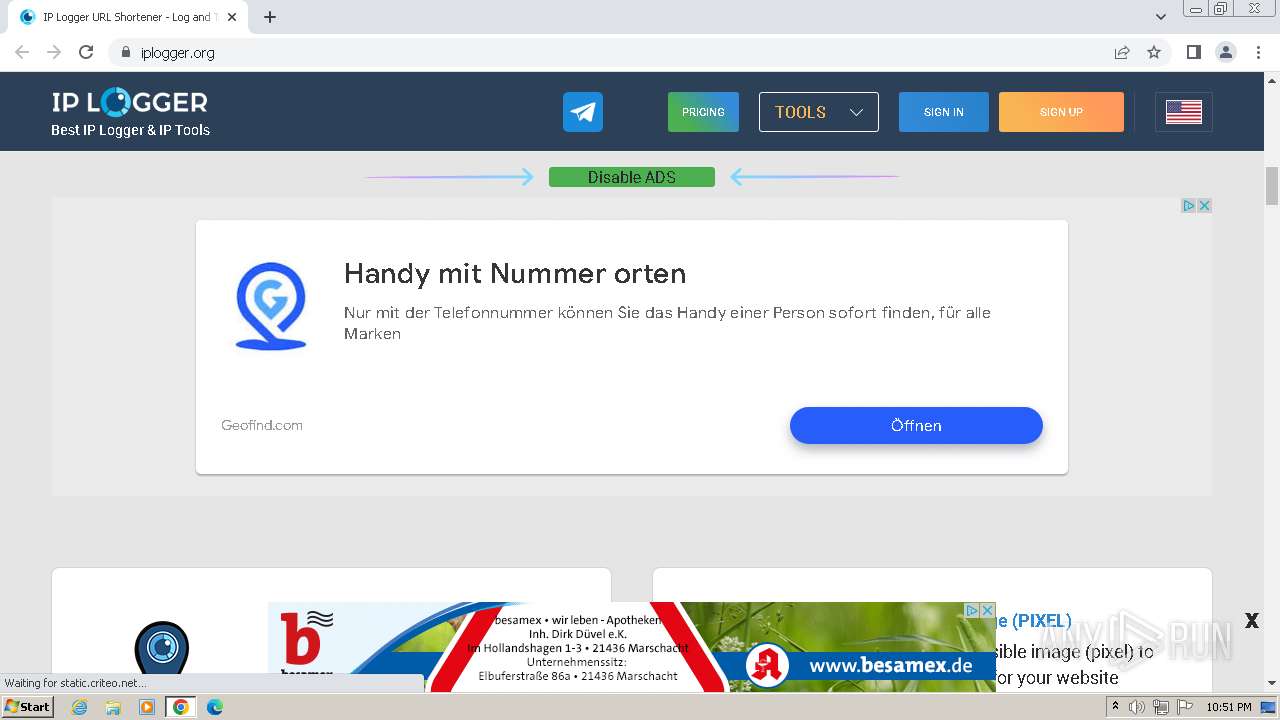This screenshot has height=720, width=1280.
Task: Open the US flag language selector
Action: point(1184,112)
